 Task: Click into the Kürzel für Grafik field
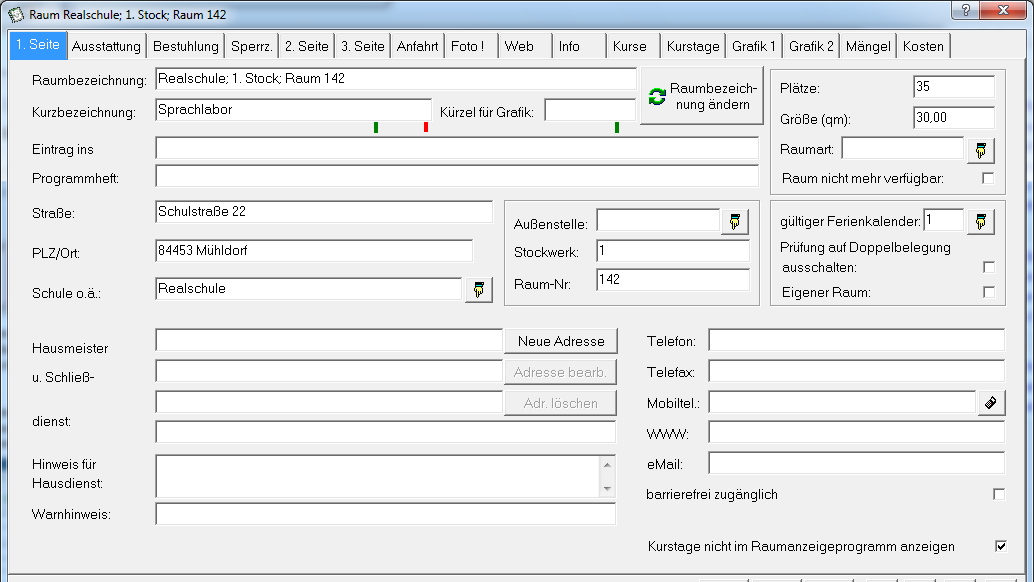coord(590,110)
